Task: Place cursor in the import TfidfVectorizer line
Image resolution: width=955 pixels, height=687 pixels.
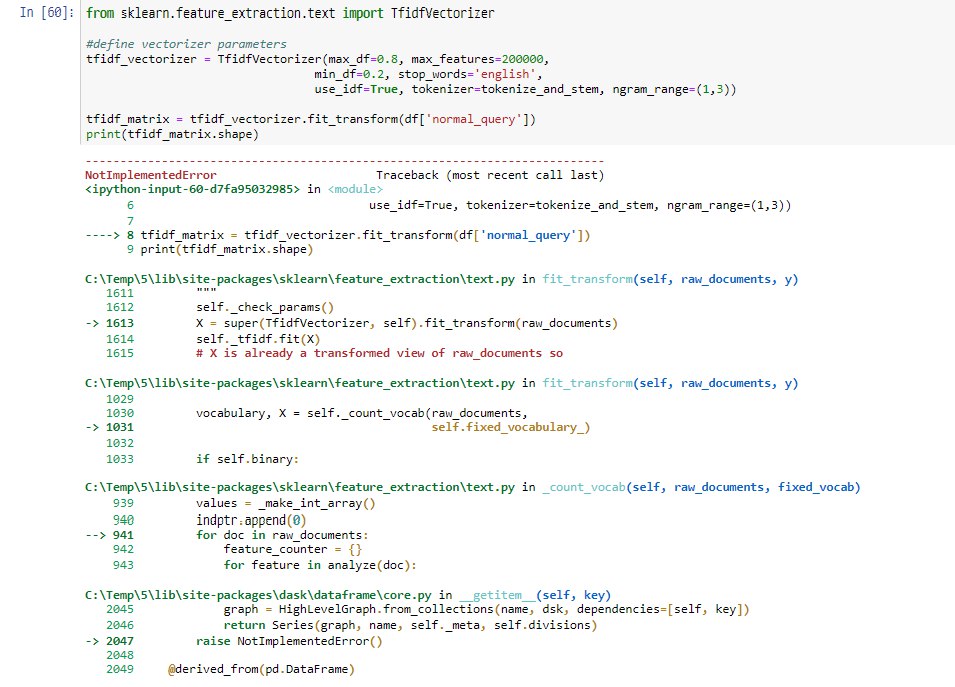Action: (290, 13)
